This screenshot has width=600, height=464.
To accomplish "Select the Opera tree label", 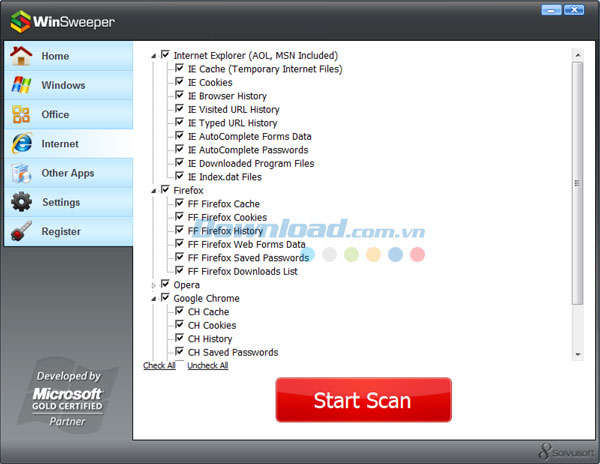I will 186,285.
